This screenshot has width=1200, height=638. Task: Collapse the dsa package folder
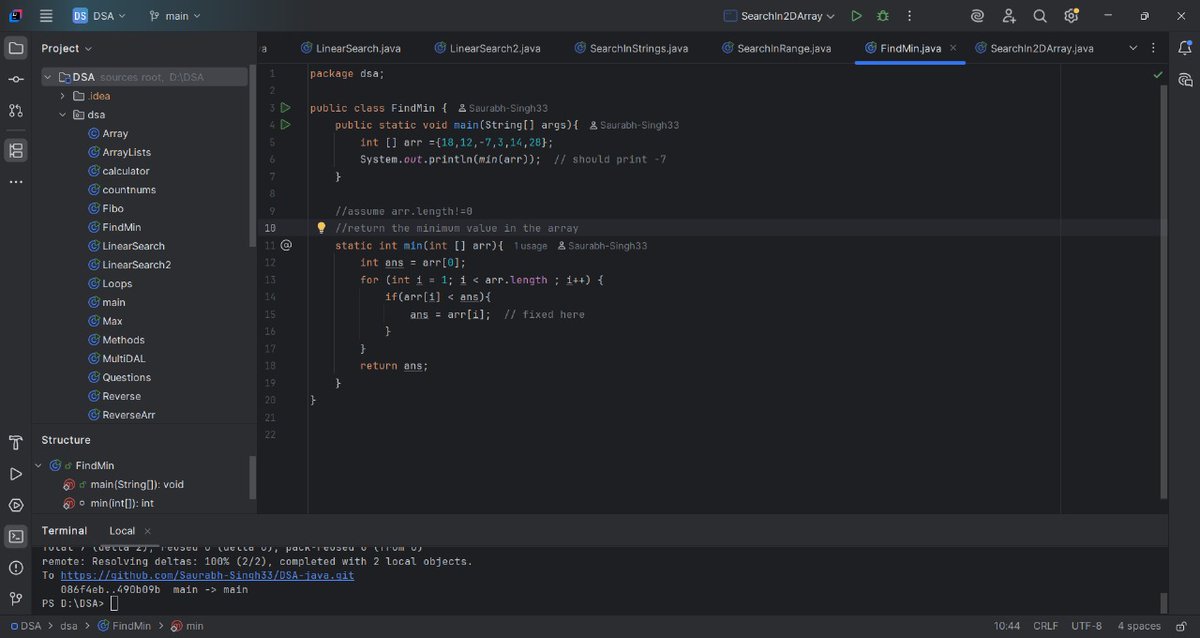[x=64, y=115]
